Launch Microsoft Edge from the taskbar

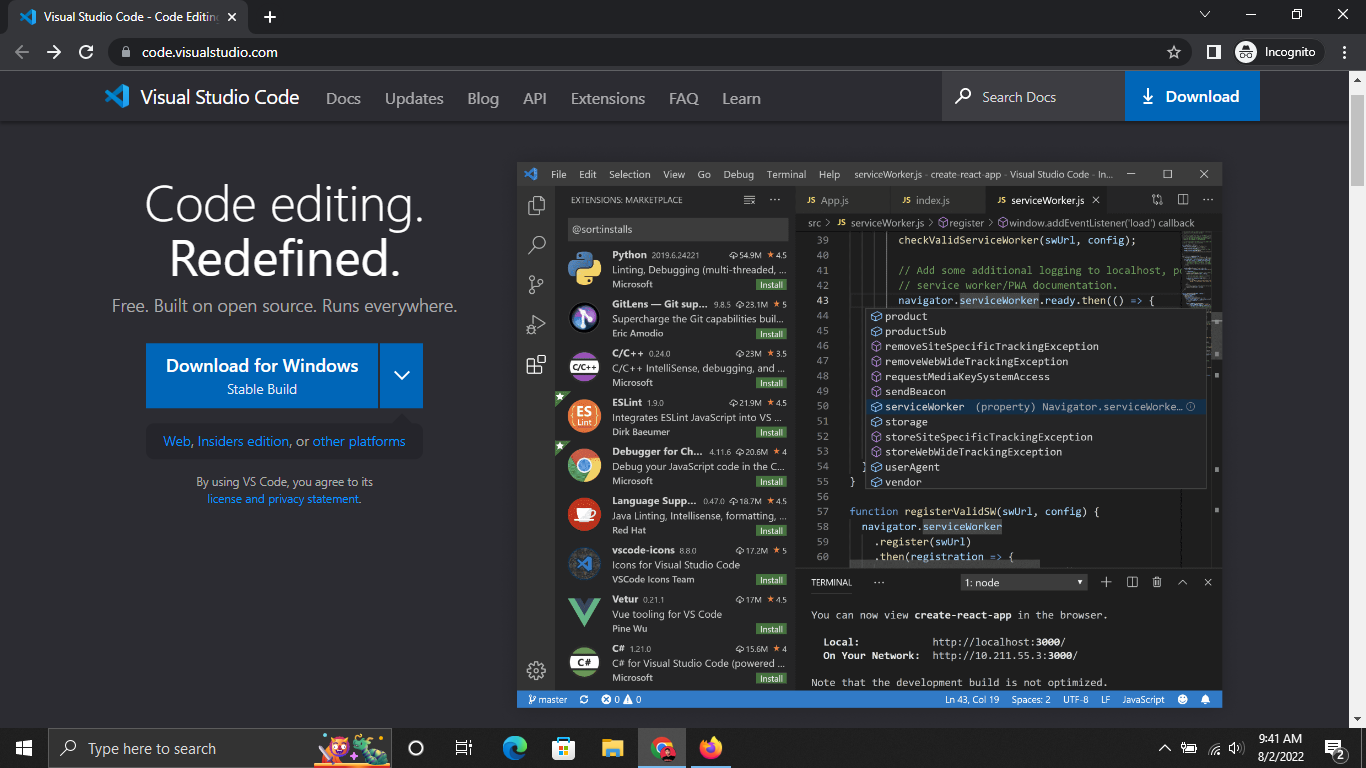[x=514, y=748]
